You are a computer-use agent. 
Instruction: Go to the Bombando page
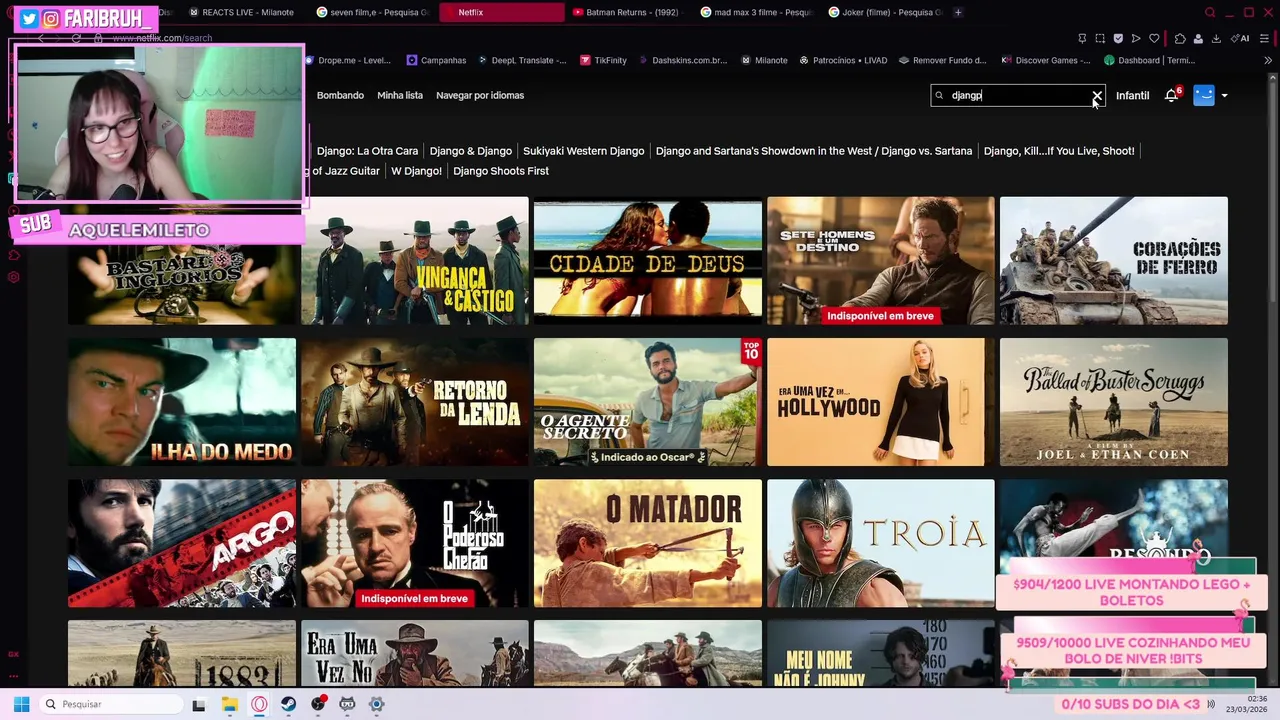click(340, 95)
